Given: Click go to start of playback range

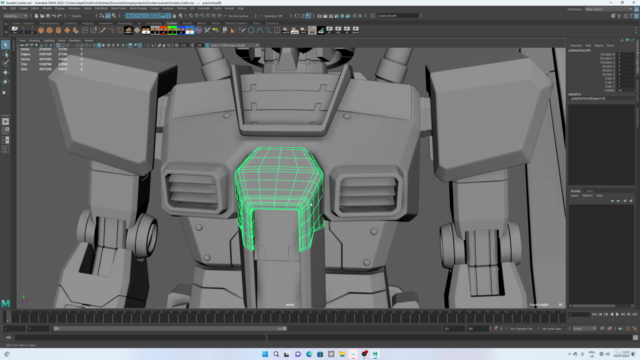Looking at the screenshot, I should pos(594,314).
